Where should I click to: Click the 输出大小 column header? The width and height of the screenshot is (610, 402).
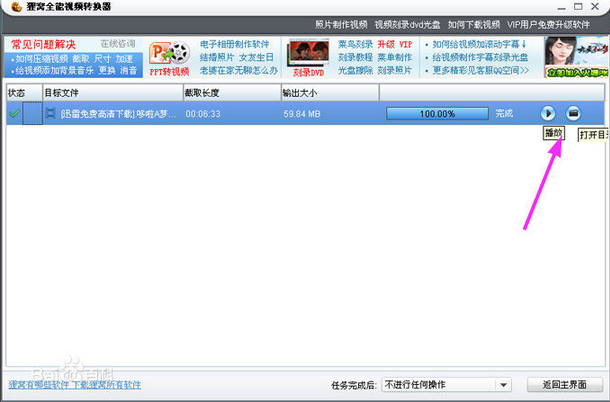click(330, 93)
